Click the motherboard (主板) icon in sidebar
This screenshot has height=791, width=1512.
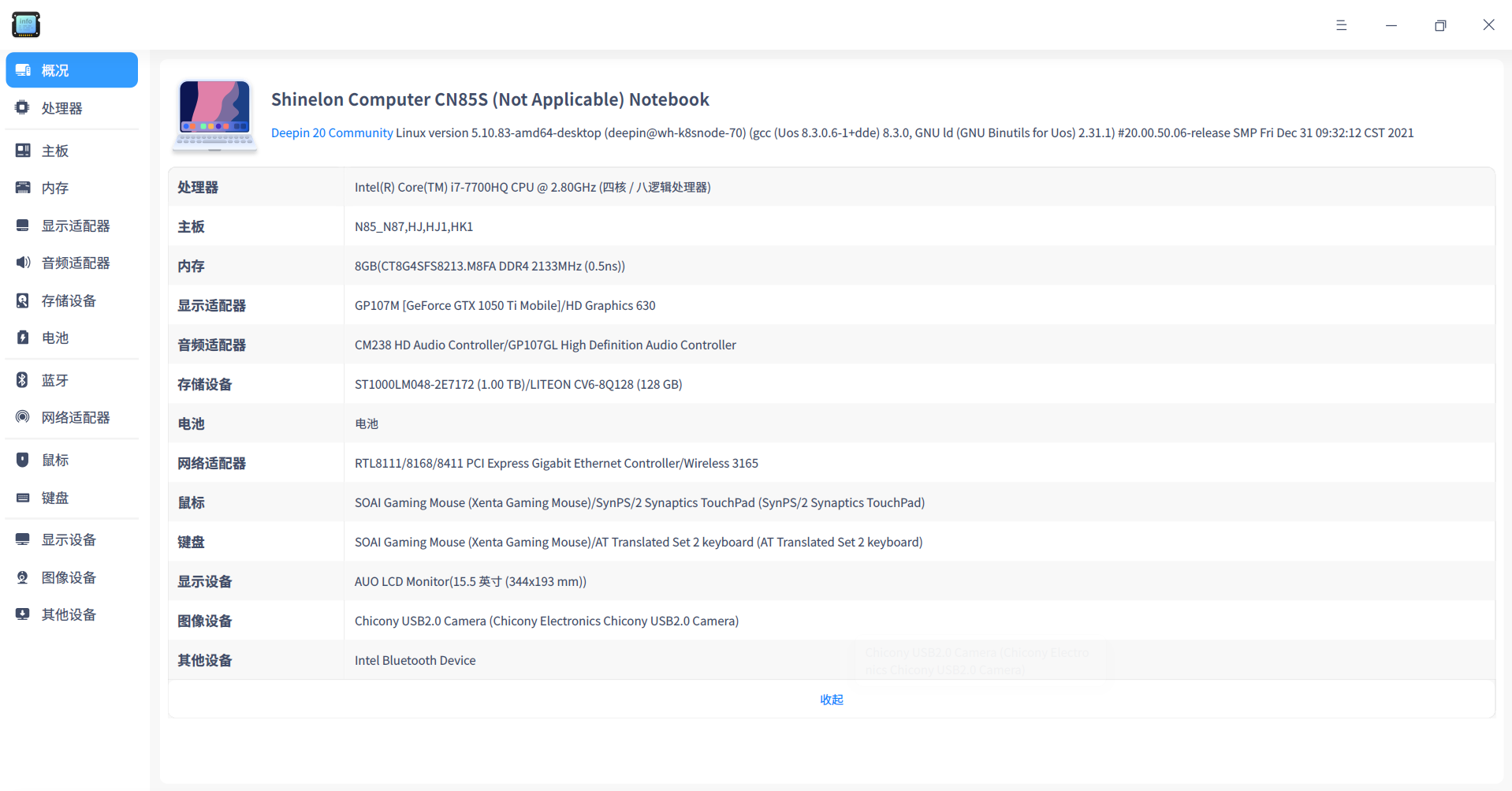coord(23,151)
